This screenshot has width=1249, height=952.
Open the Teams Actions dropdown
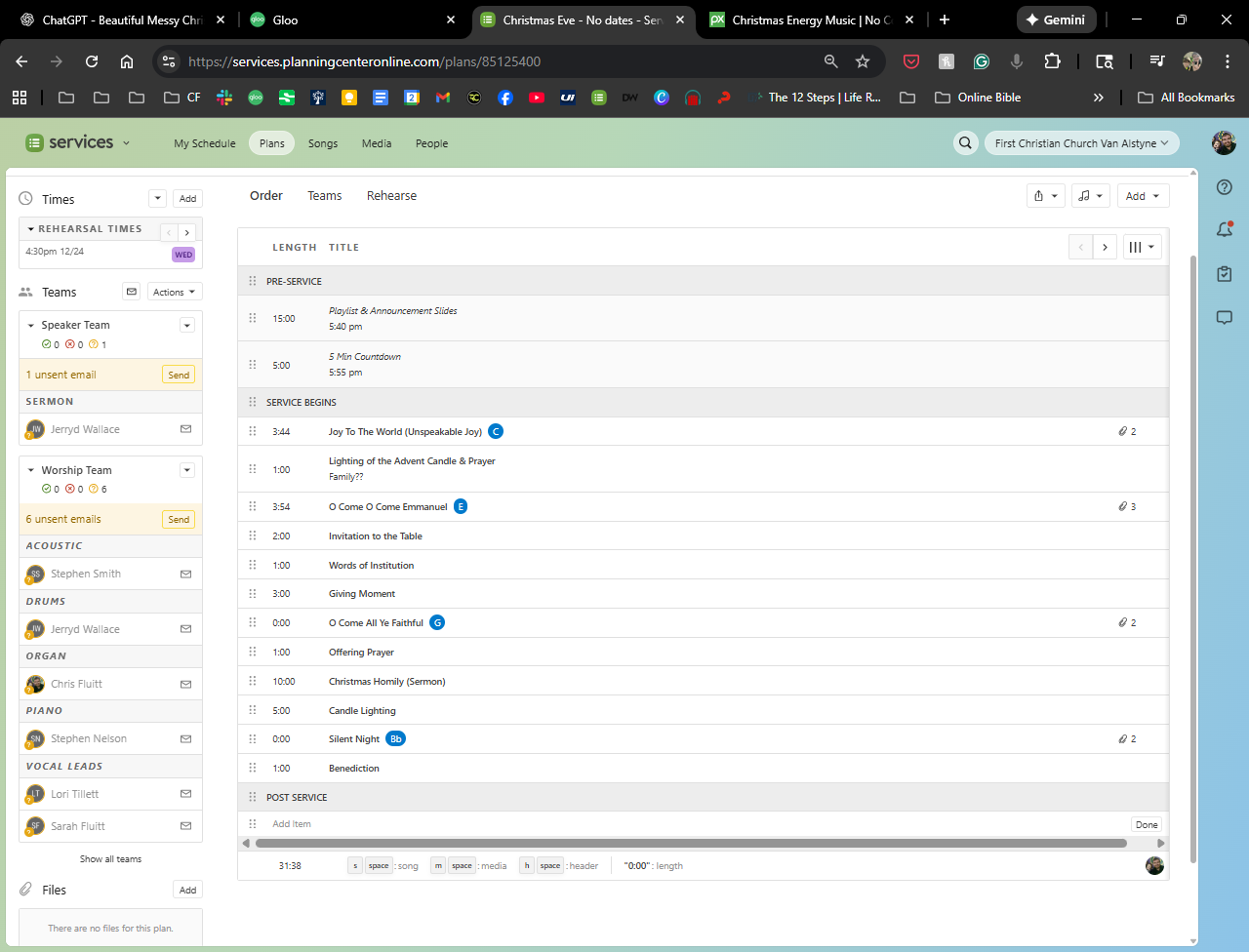[x=175, y=292]
